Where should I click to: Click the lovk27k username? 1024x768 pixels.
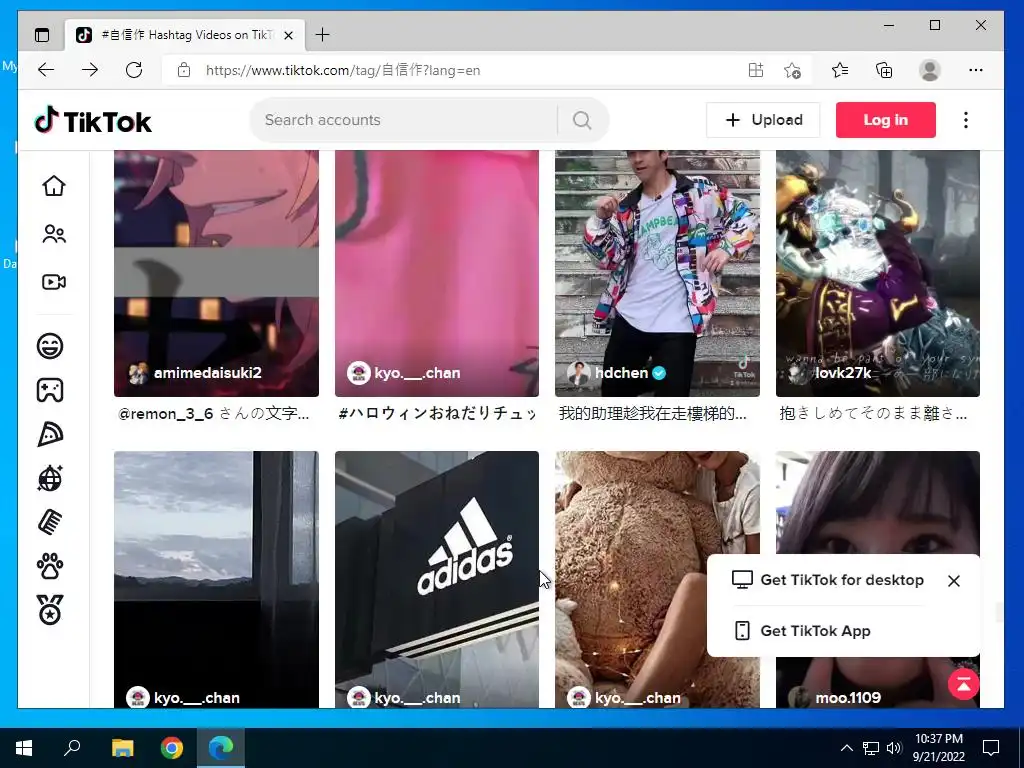click(842, 373)
